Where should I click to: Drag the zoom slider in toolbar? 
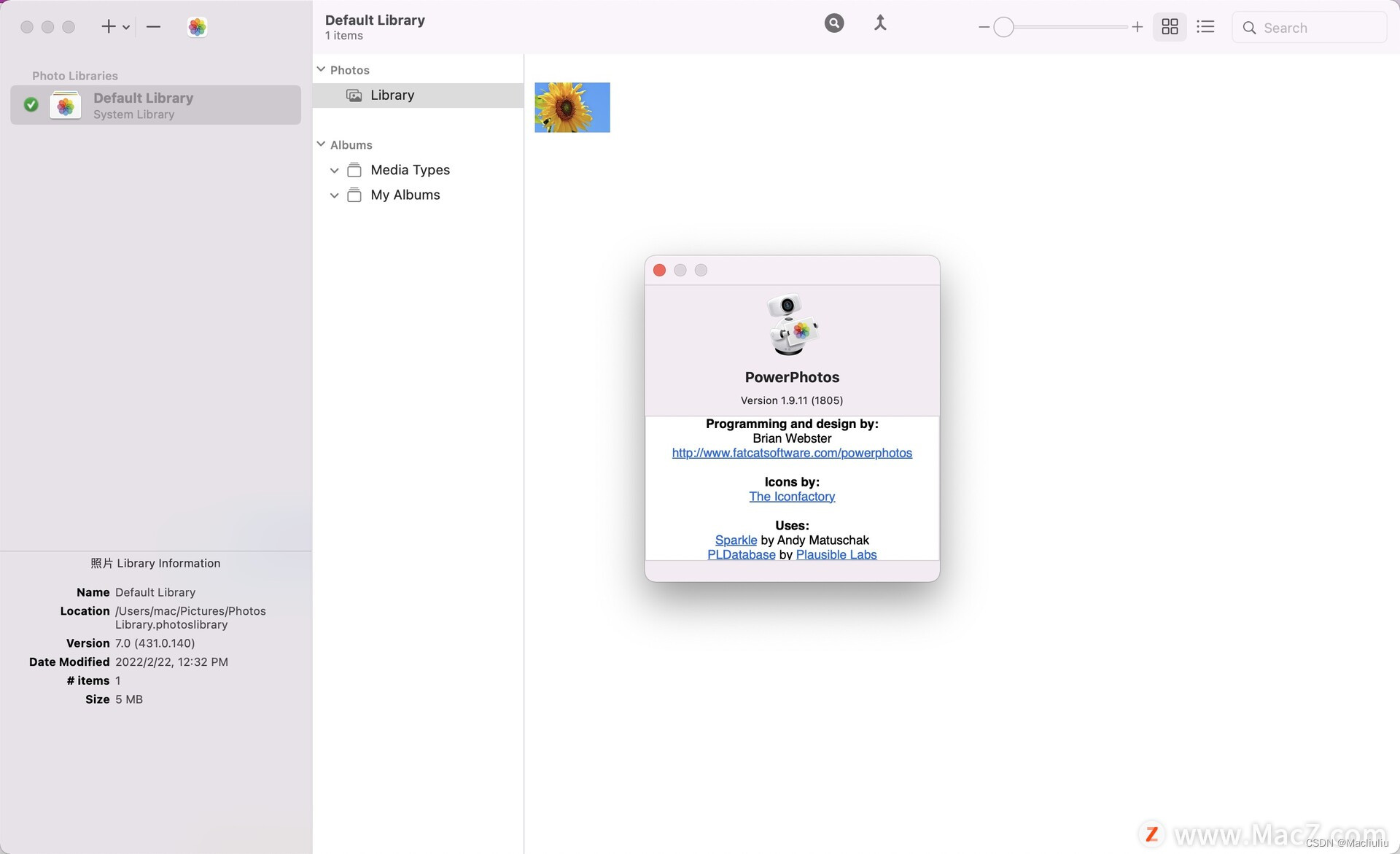(x=1003, y=27)
